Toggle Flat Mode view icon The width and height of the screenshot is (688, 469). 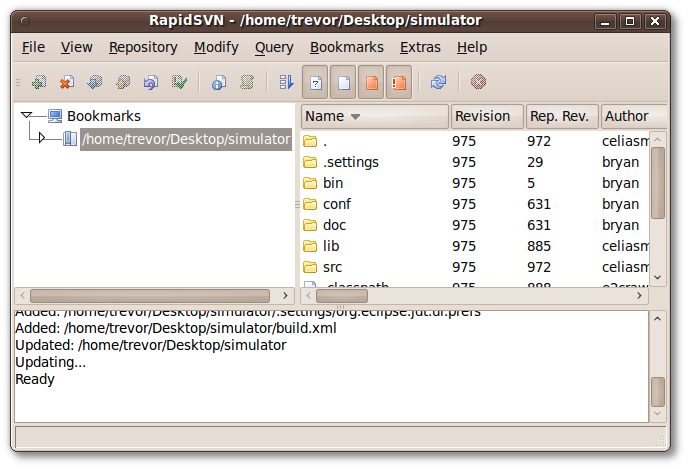286,82
